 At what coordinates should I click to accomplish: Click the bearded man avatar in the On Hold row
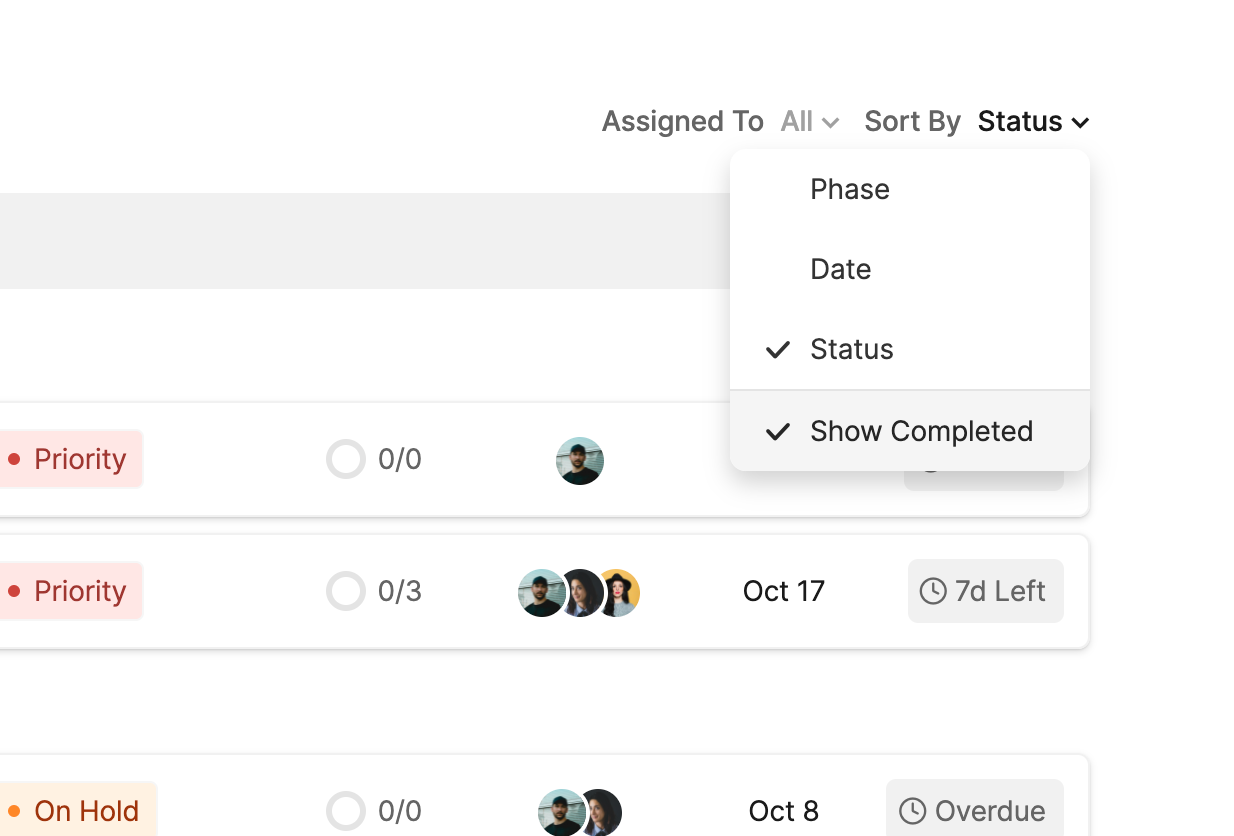[x=559, y=812]
